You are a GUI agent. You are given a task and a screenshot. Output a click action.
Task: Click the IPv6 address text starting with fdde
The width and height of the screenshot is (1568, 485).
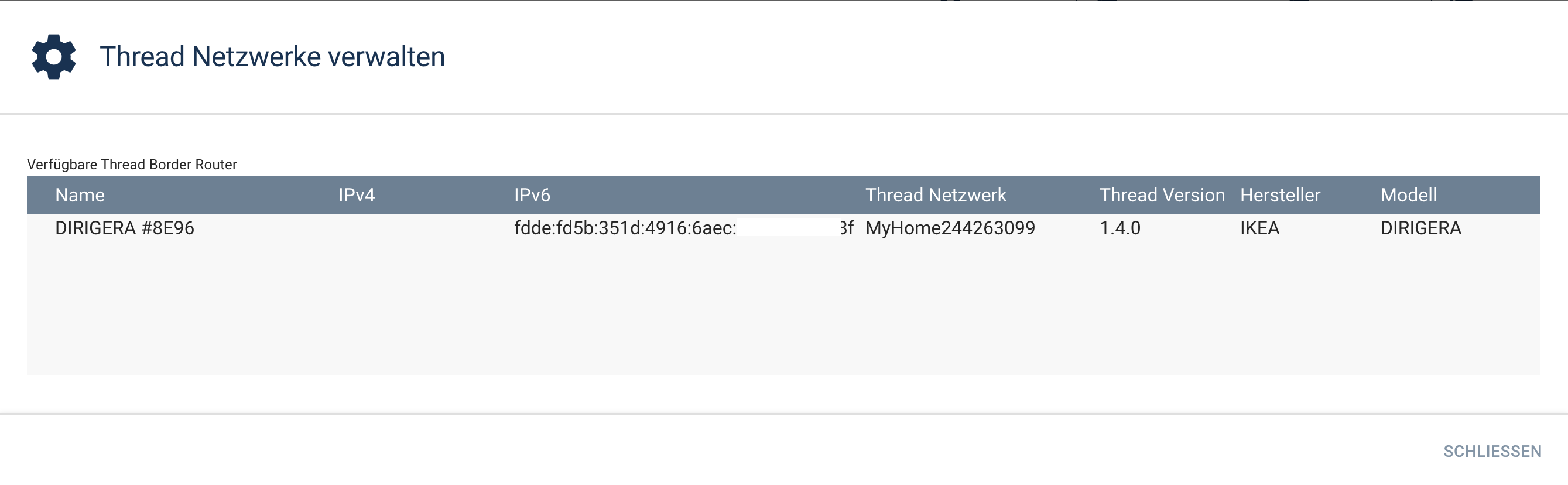click(625, 228)
